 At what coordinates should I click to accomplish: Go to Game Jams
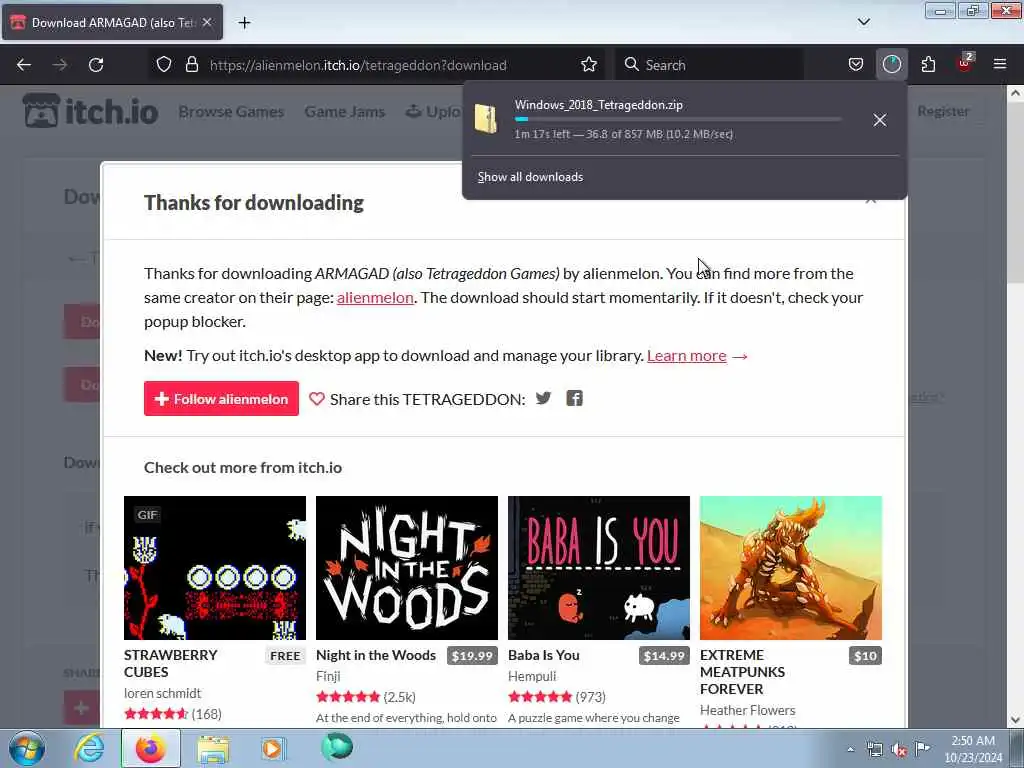(x=344, y=112)
